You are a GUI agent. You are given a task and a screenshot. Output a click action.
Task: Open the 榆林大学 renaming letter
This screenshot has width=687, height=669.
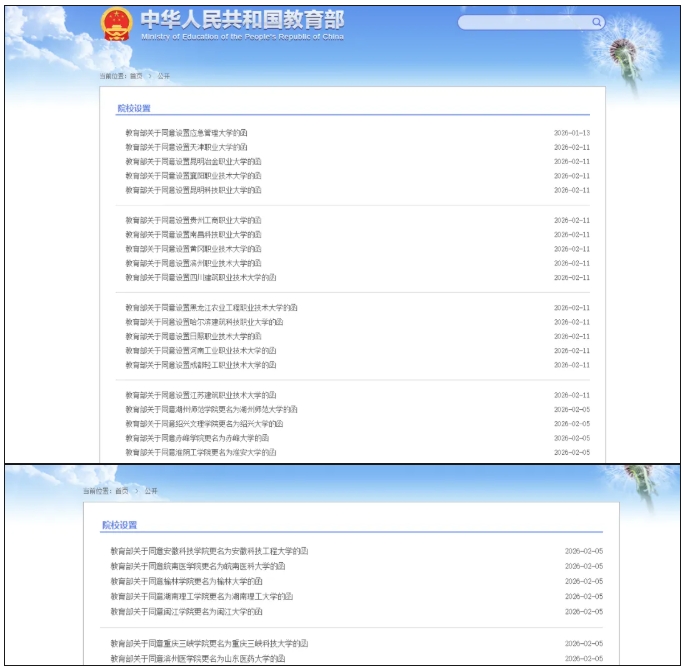pos(186,581)
